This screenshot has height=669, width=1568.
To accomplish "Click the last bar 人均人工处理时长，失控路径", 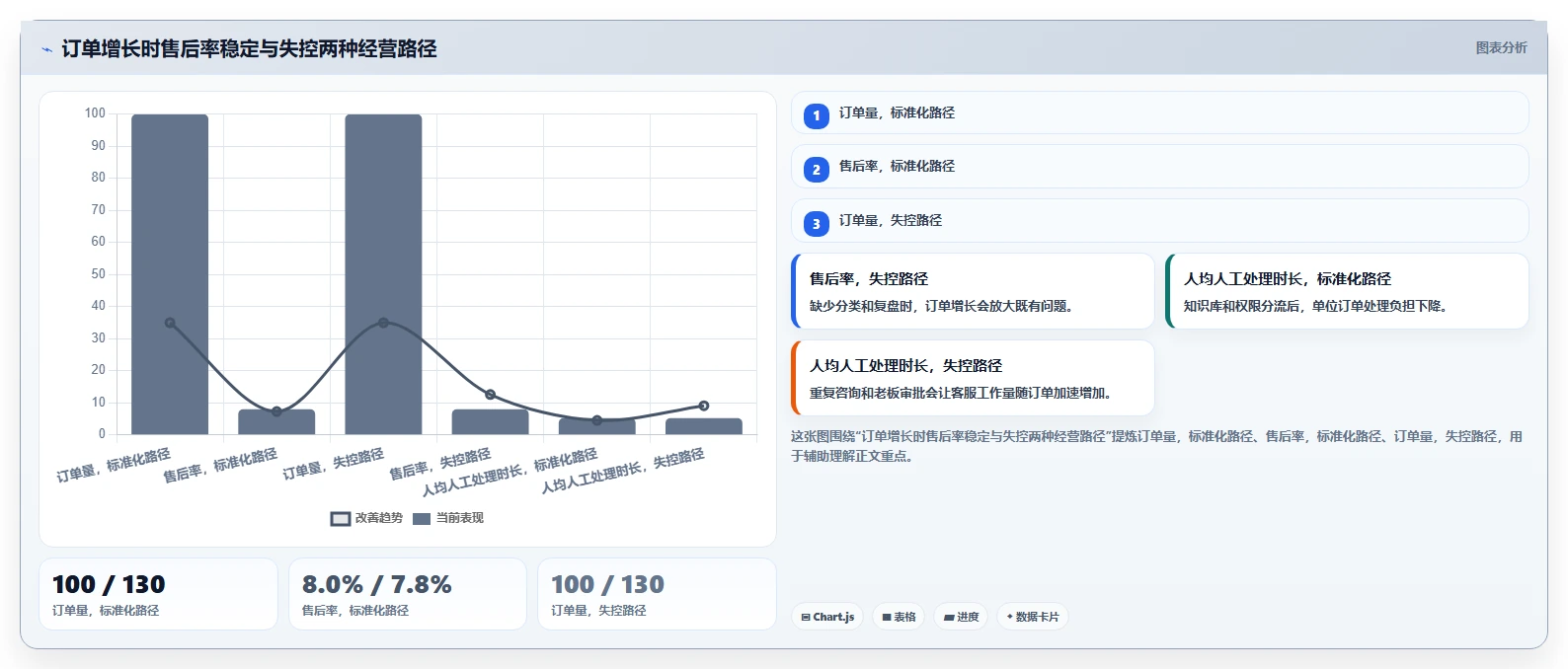I will (x=703, y=426).
